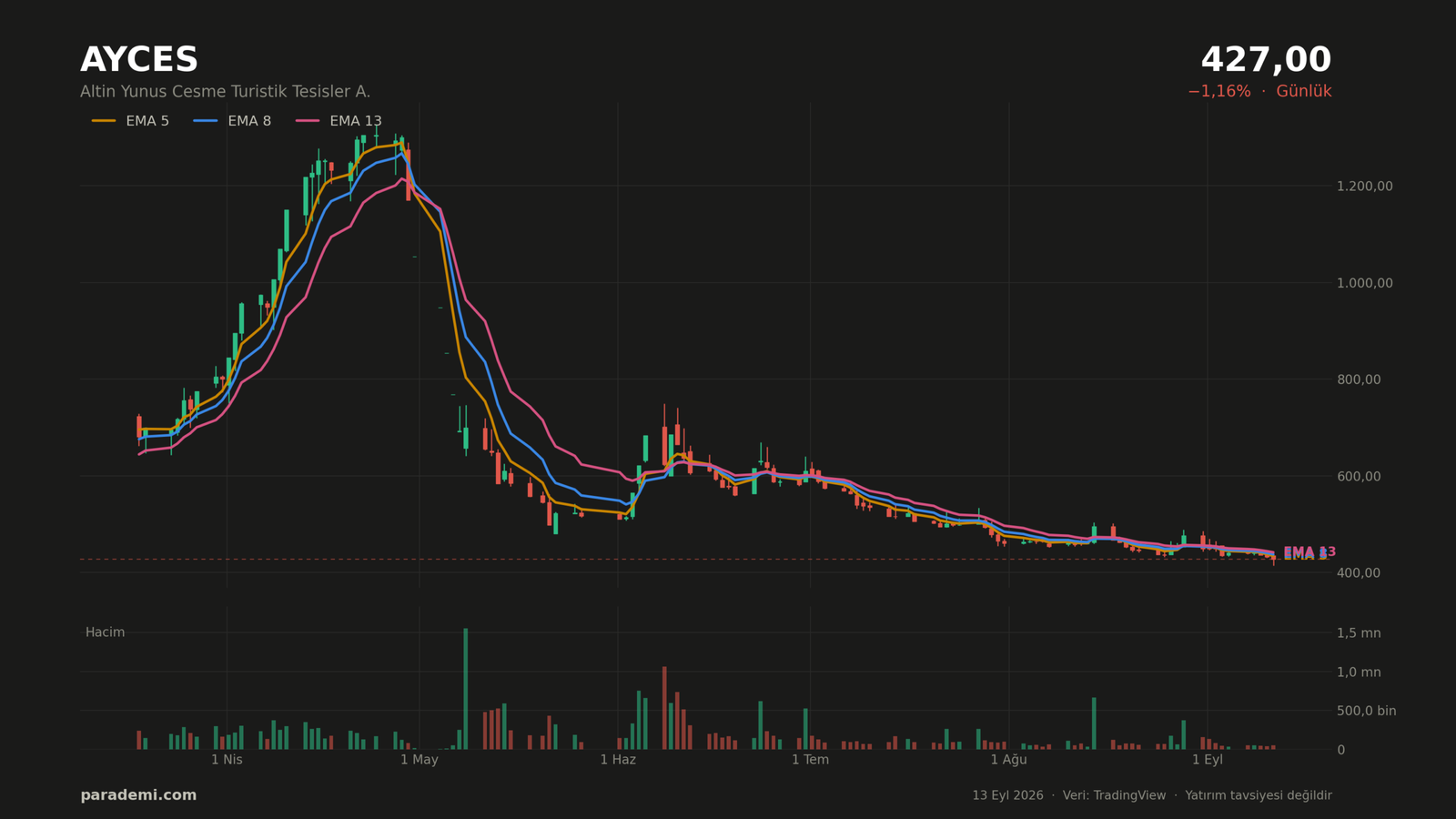Click the 1 Haz date axis label
The width and height of the screenshot is (1456, 819).
(618, 760)
